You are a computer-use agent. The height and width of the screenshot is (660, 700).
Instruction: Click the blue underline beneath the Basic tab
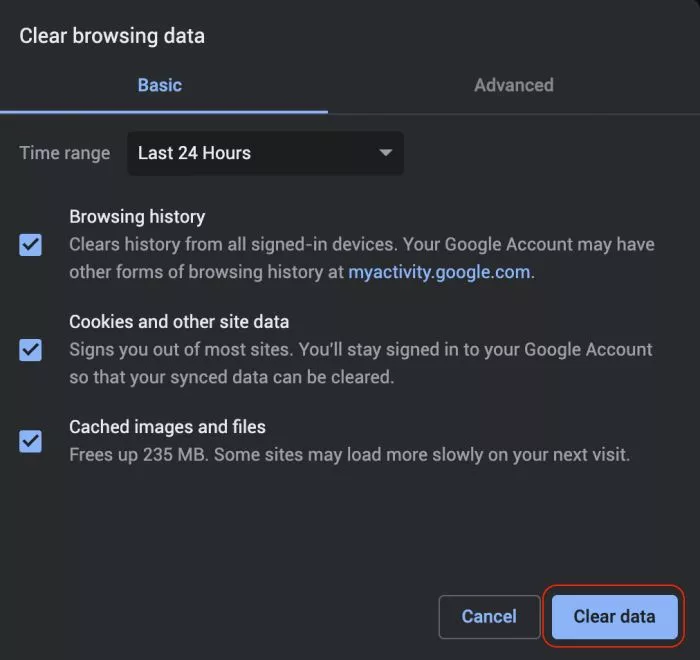(164, 112)
